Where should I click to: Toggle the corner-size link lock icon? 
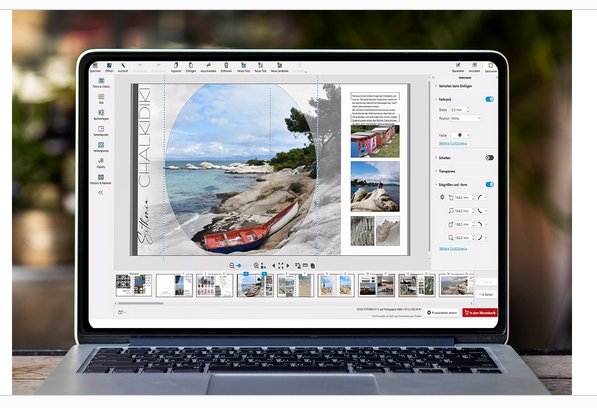pyautogui.click(x=442, y=197)
